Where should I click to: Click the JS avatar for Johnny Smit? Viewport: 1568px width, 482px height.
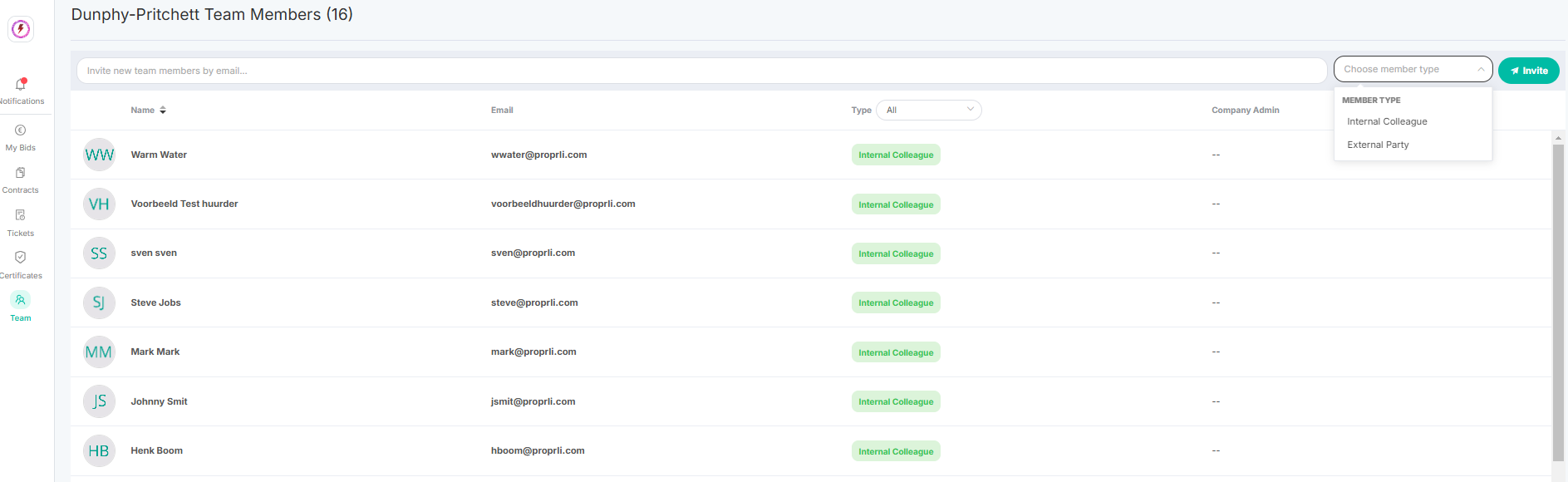click(99, 401)
